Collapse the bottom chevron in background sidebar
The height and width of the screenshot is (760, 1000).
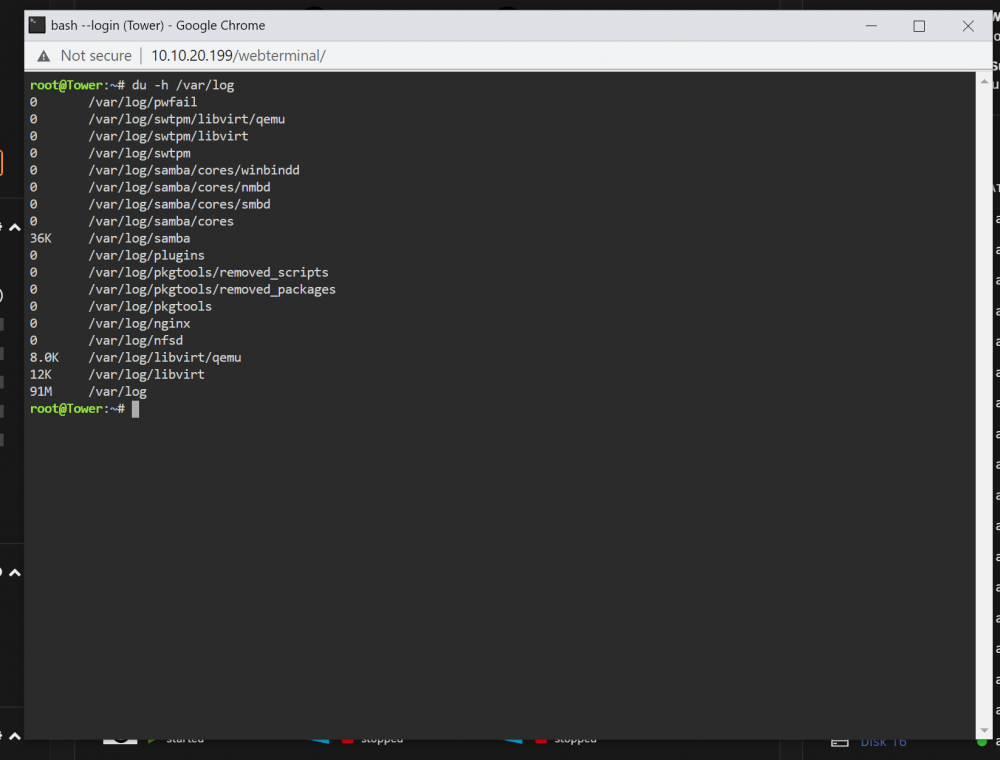coord(15,736)
